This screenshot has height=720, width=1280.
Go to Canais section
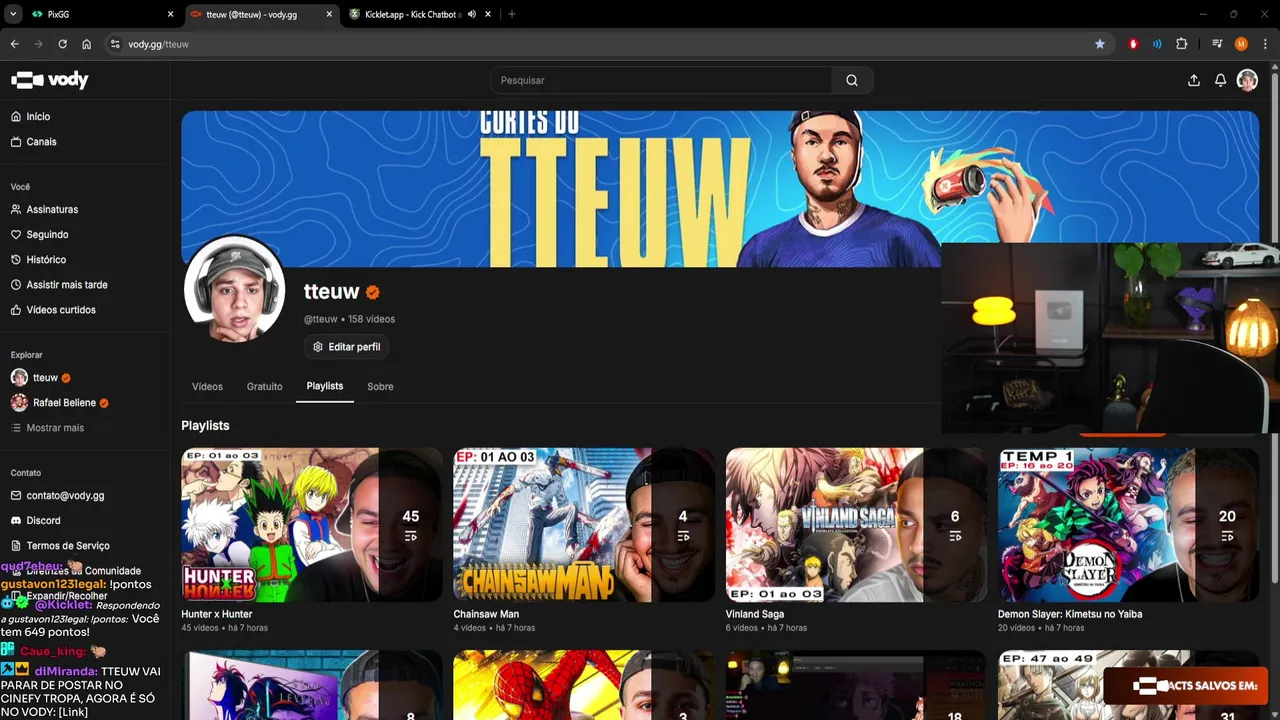pos(34,142)
